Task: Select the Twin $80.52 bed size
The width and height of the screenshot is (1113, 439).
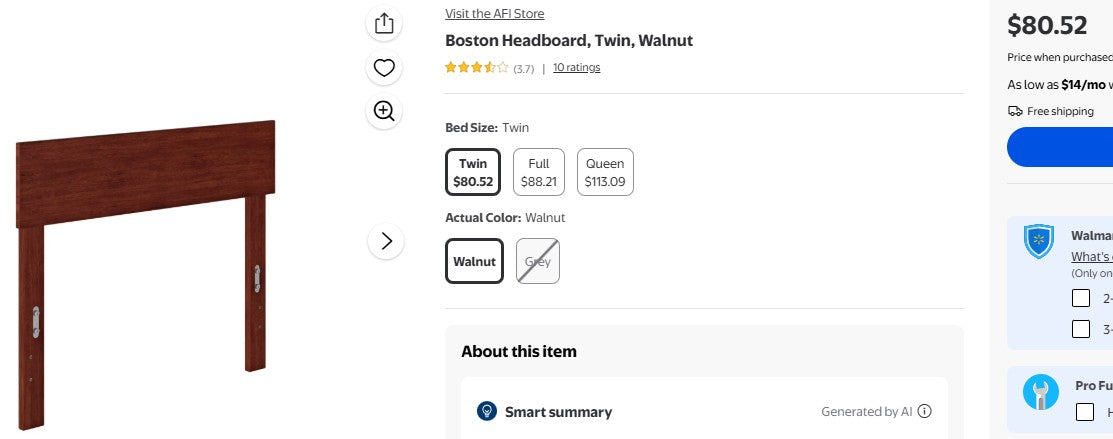Action: [473, 172]
